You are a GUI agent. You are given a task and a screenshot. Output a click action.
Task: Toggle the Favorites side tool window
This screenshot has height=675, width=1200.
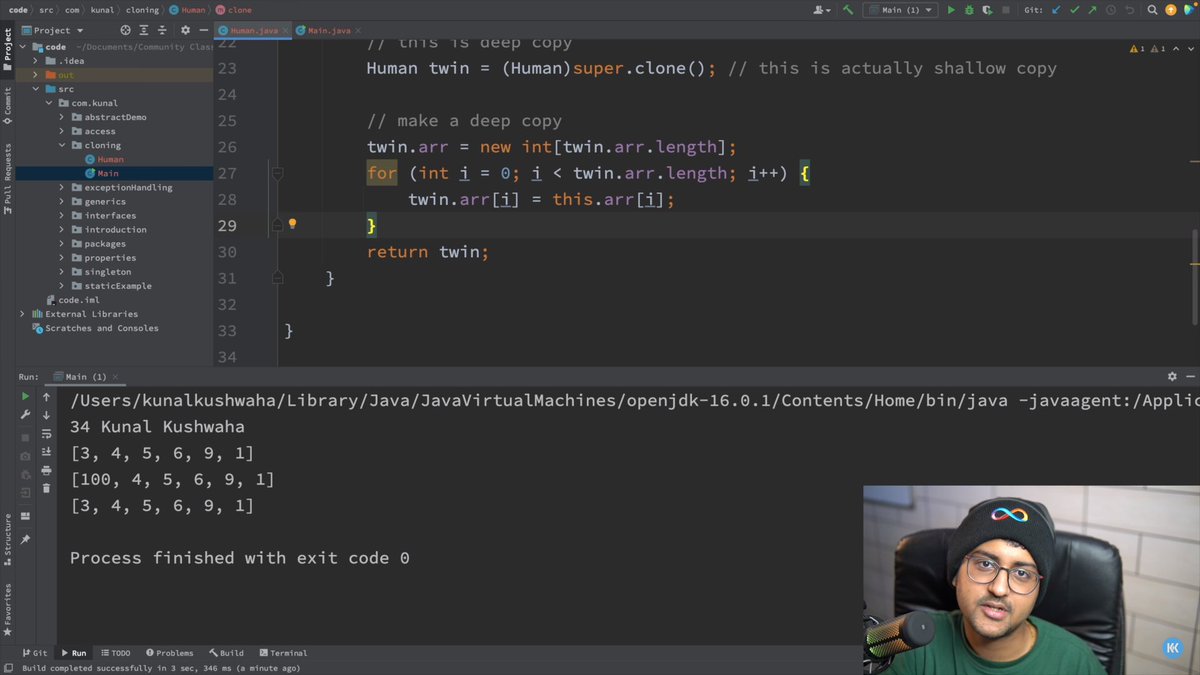pos(7,611)
